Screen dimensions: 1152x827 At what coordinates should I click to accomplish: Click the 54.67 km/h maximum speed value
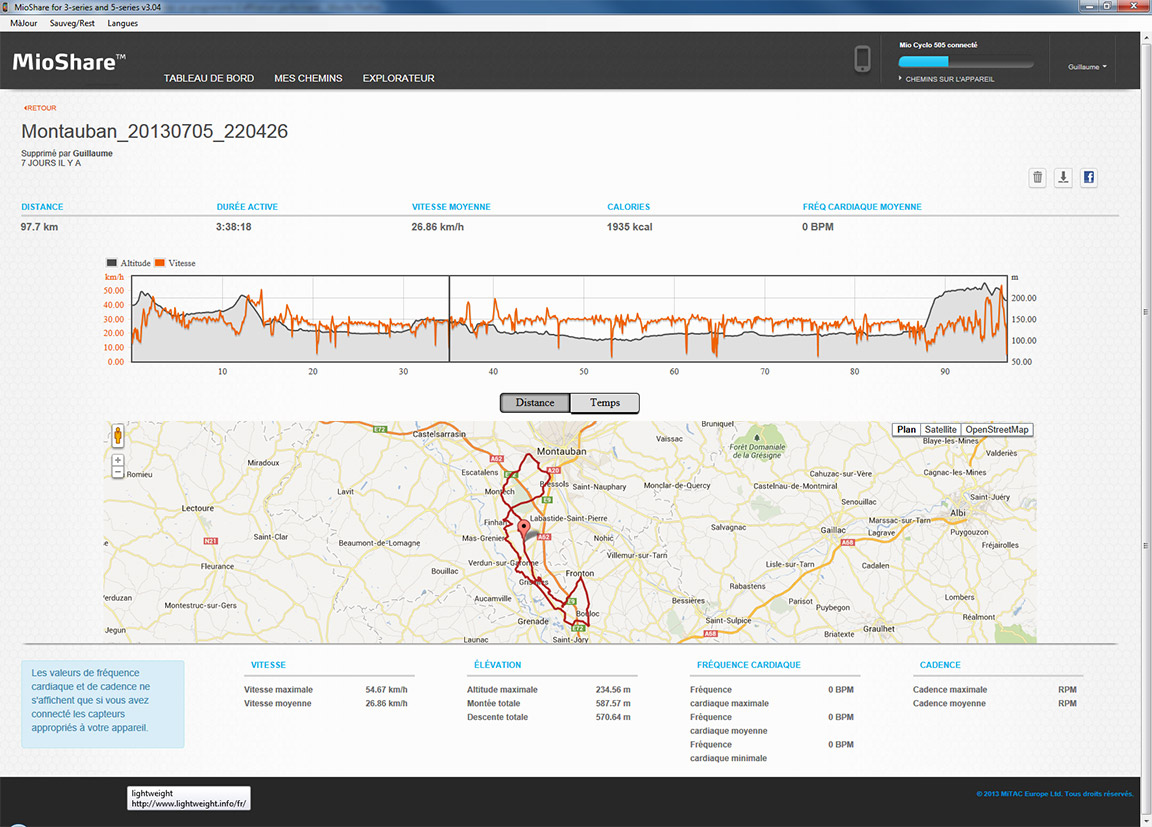[x=386, y=690]
